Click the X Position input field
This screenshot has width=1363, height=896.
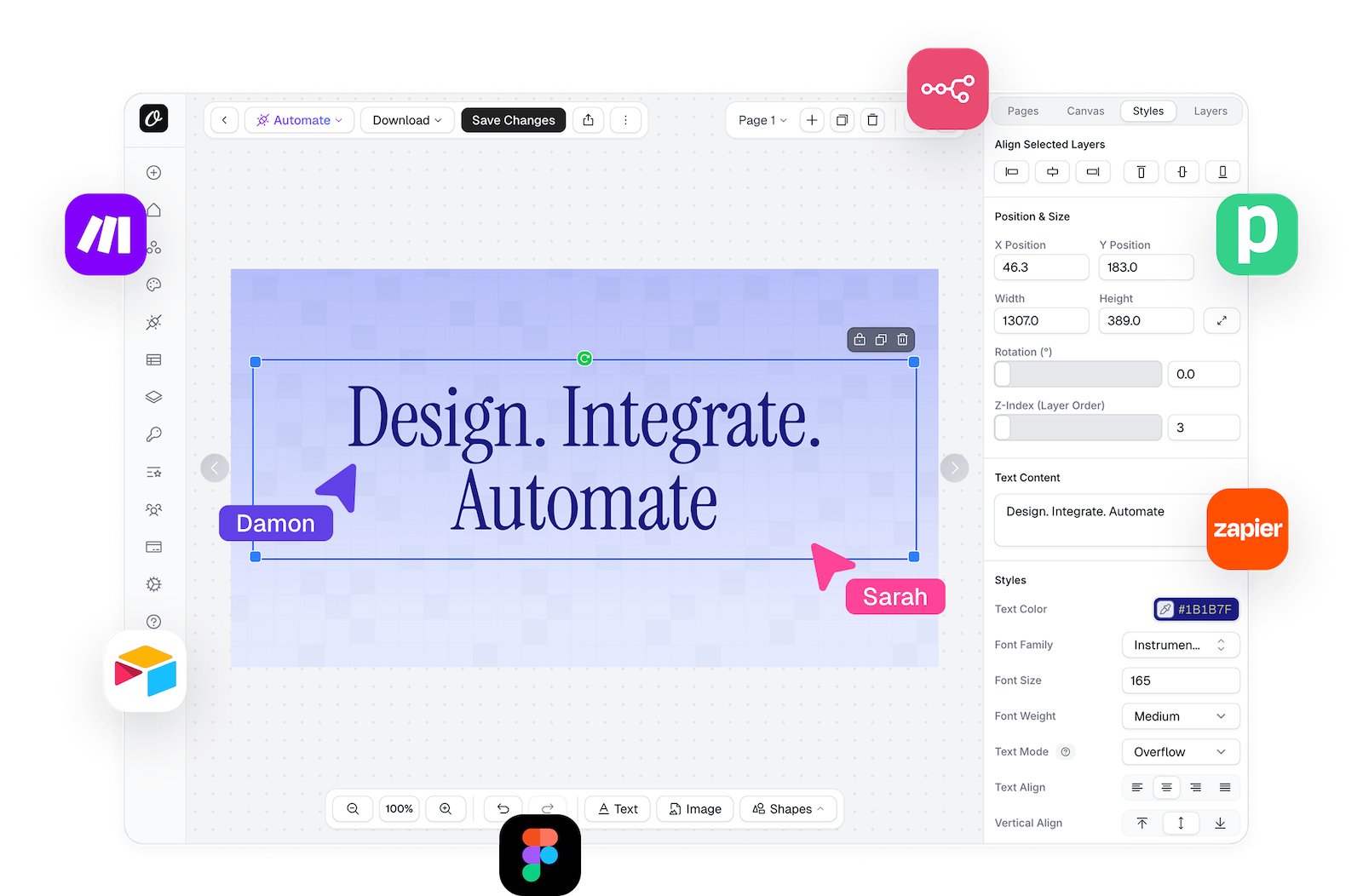click(x=1041, y=267)
